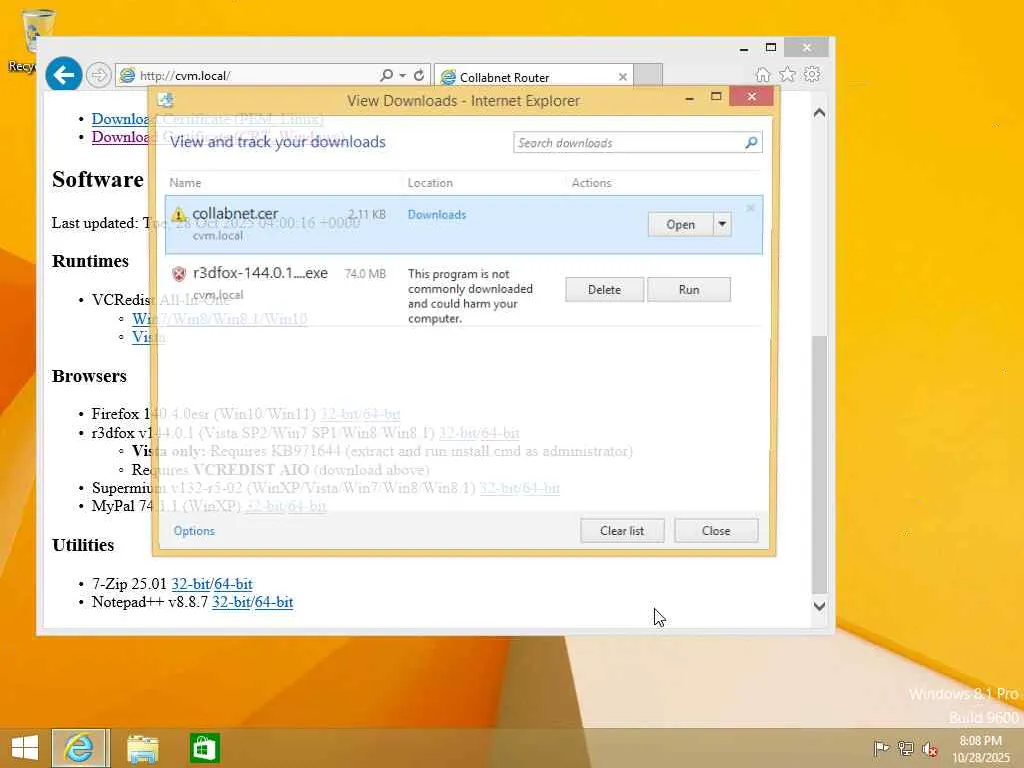
Task: Click the Refresh page icon
Action: 419,76
